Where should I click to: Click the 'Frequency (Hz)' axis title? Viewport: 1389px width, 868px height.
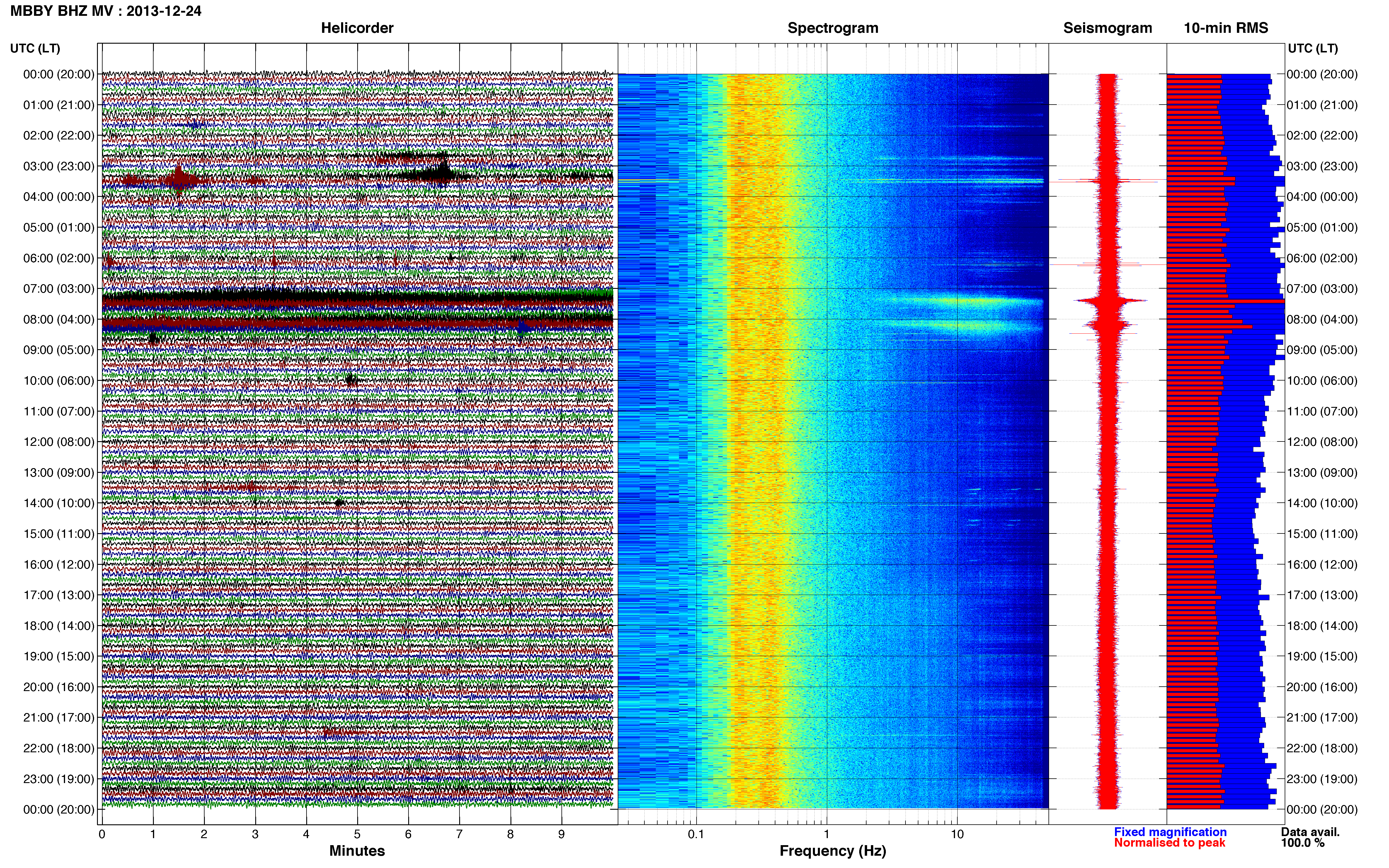833,851
